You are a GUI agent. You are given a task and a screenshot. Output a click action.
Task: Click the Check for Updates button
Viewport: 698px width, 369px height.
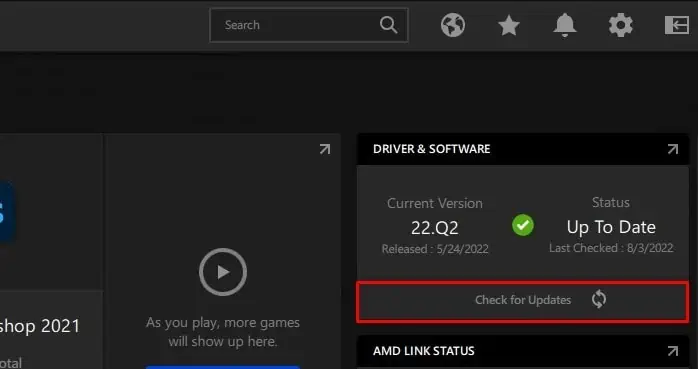(x=523, y=301)
